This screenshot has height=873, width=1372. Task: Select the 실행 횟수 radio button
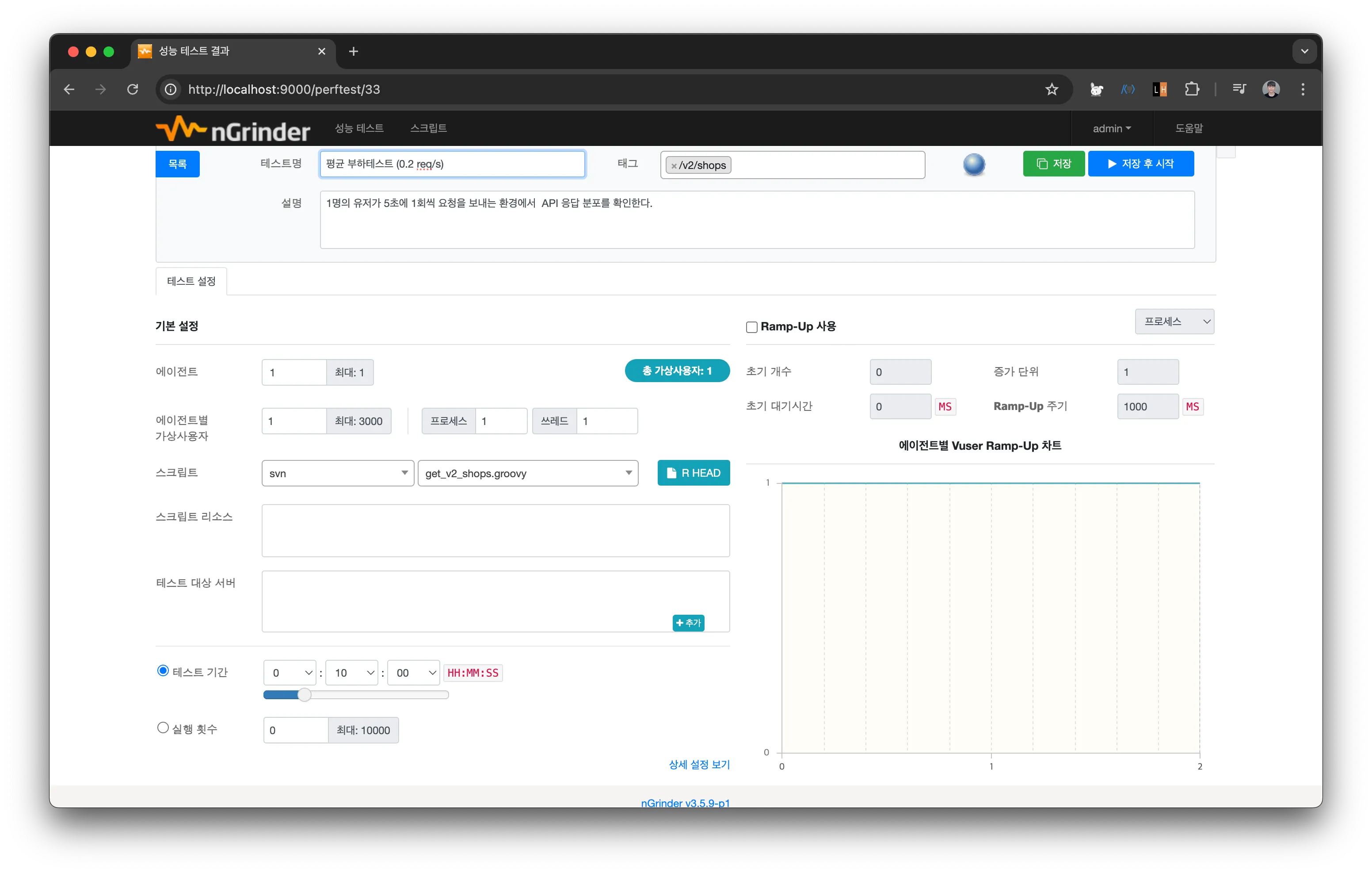163,727
